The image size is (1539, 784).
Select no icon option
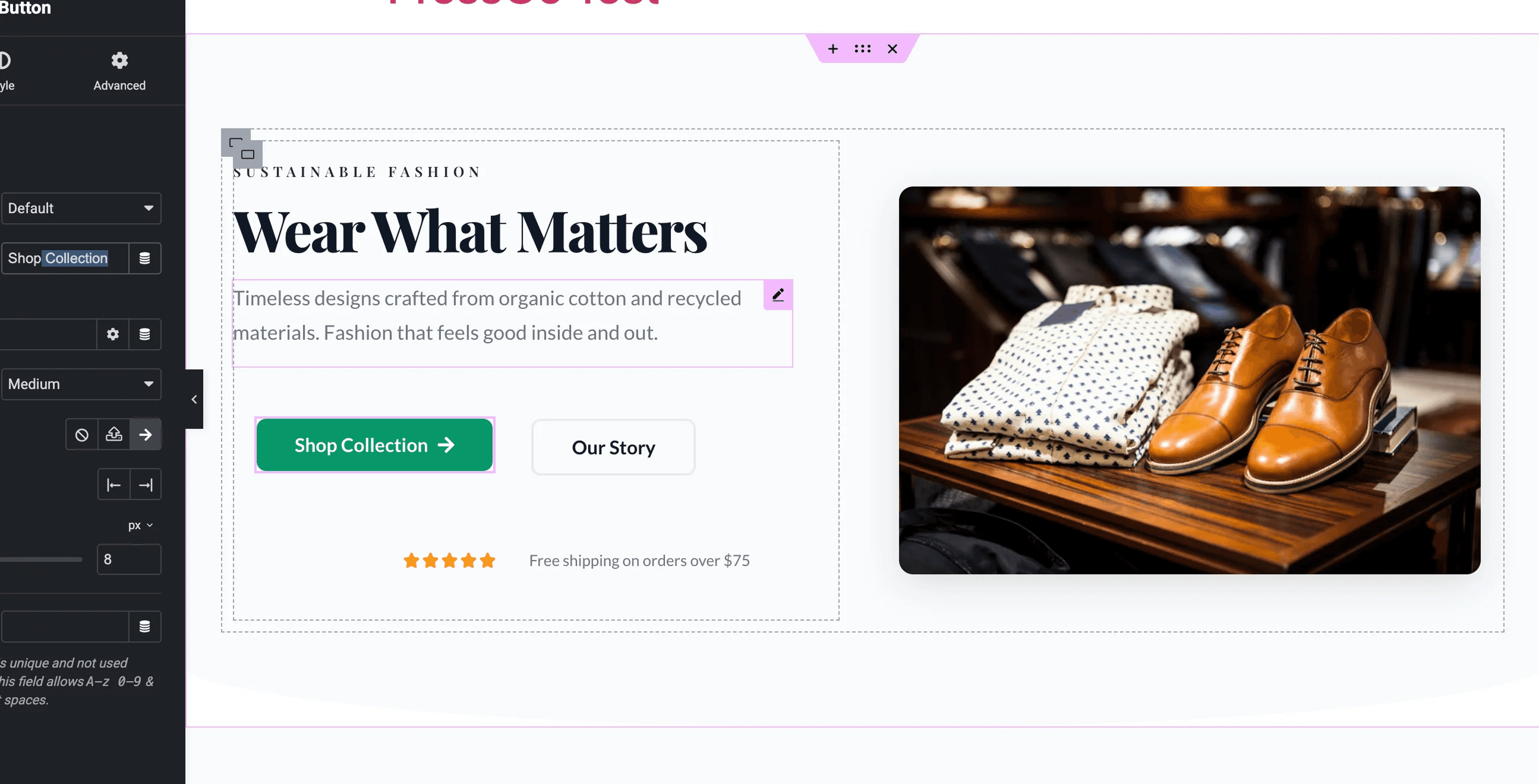pyautogui.click(x=82, y=435)
